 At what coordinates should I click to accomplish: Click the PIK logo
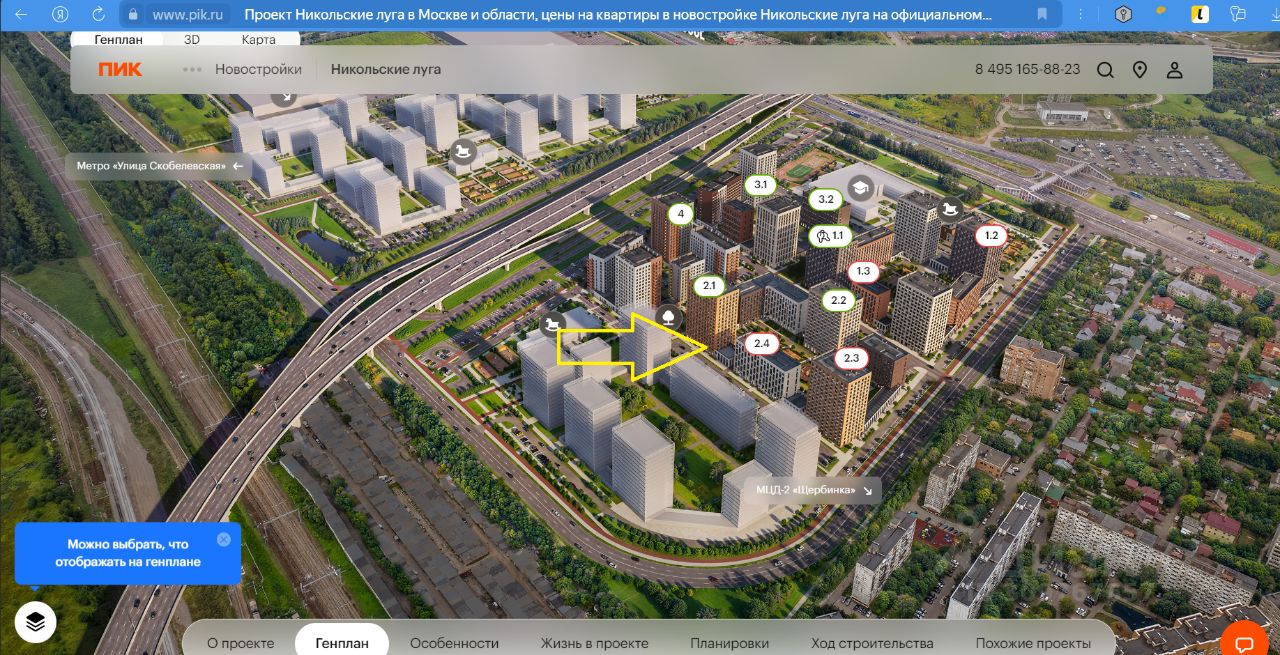120,69
